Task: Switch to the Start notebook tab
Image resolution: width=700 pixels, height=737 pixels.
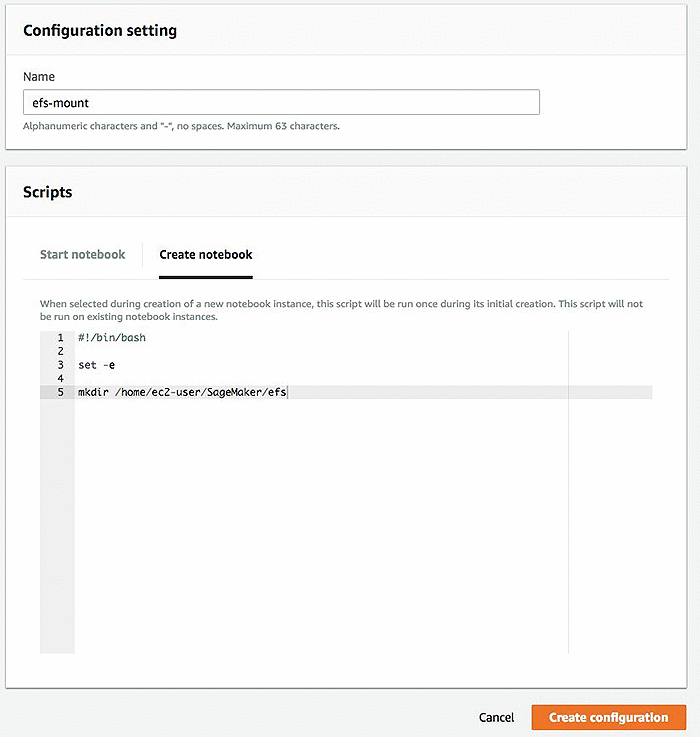Action: tap(82, 254)
